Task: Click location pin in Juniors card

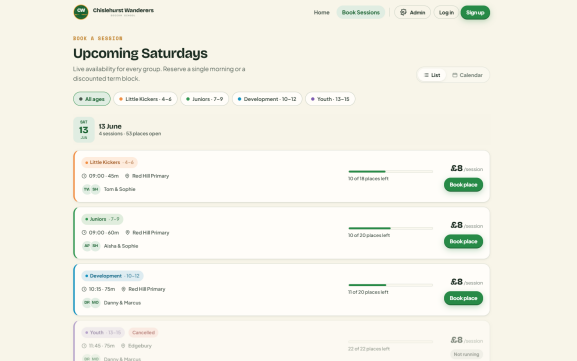Action: coord(127,233)
